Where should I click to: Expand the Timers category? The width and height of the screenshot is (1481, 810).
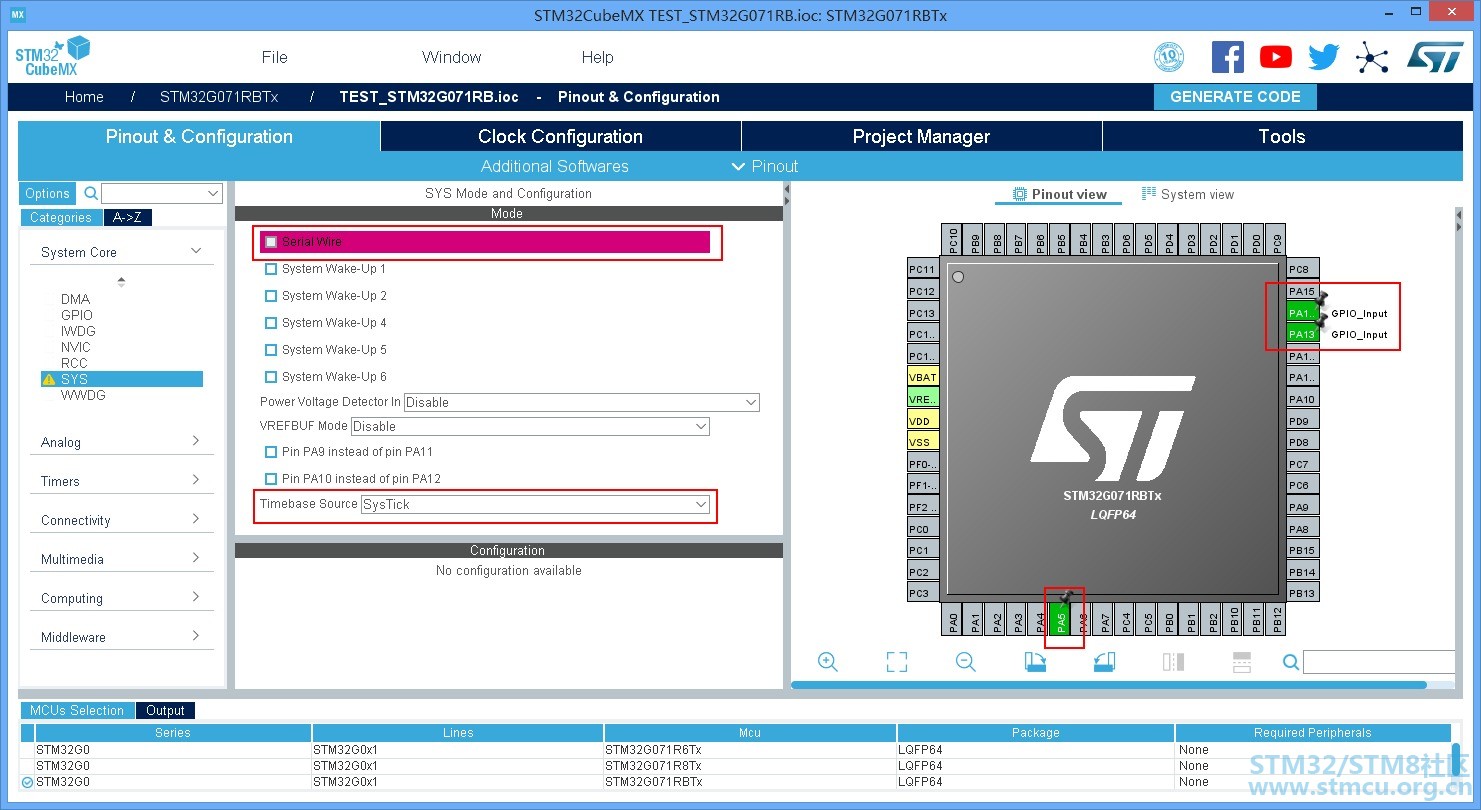coord(196,480)
